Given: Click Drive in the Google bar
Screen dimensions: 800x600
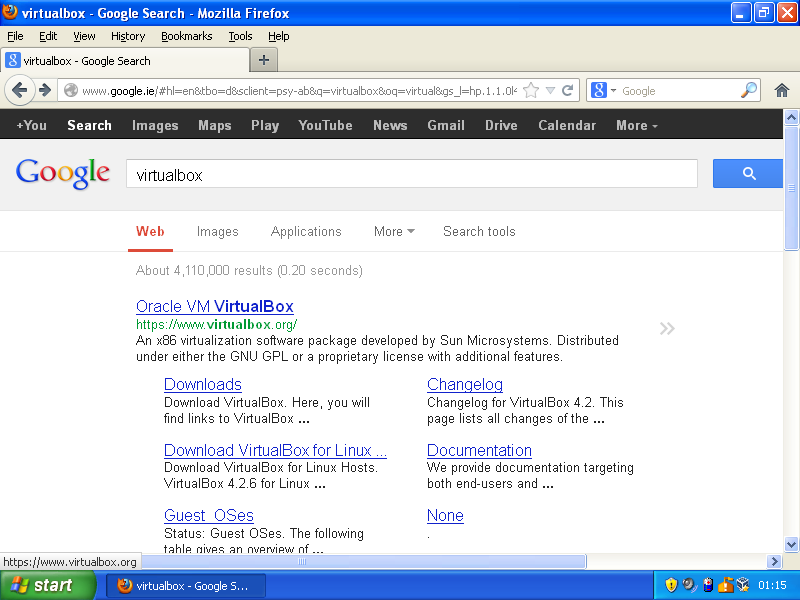Looking at the screenshot, I should pos(501,126).
